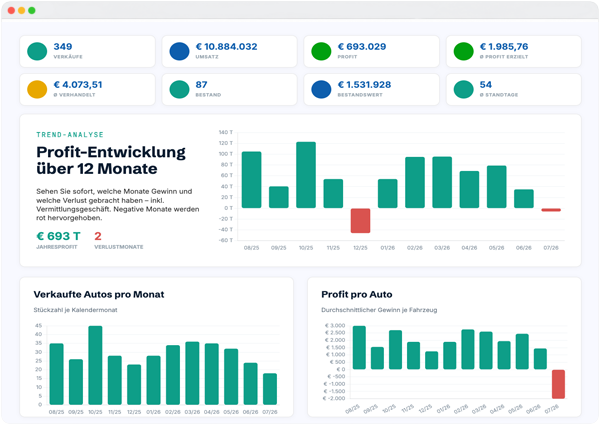This screenshot has height=425, width=600.
Task: Click the 09/25 bar in Profit-Entwicklung chart
Action: [279, 197]
